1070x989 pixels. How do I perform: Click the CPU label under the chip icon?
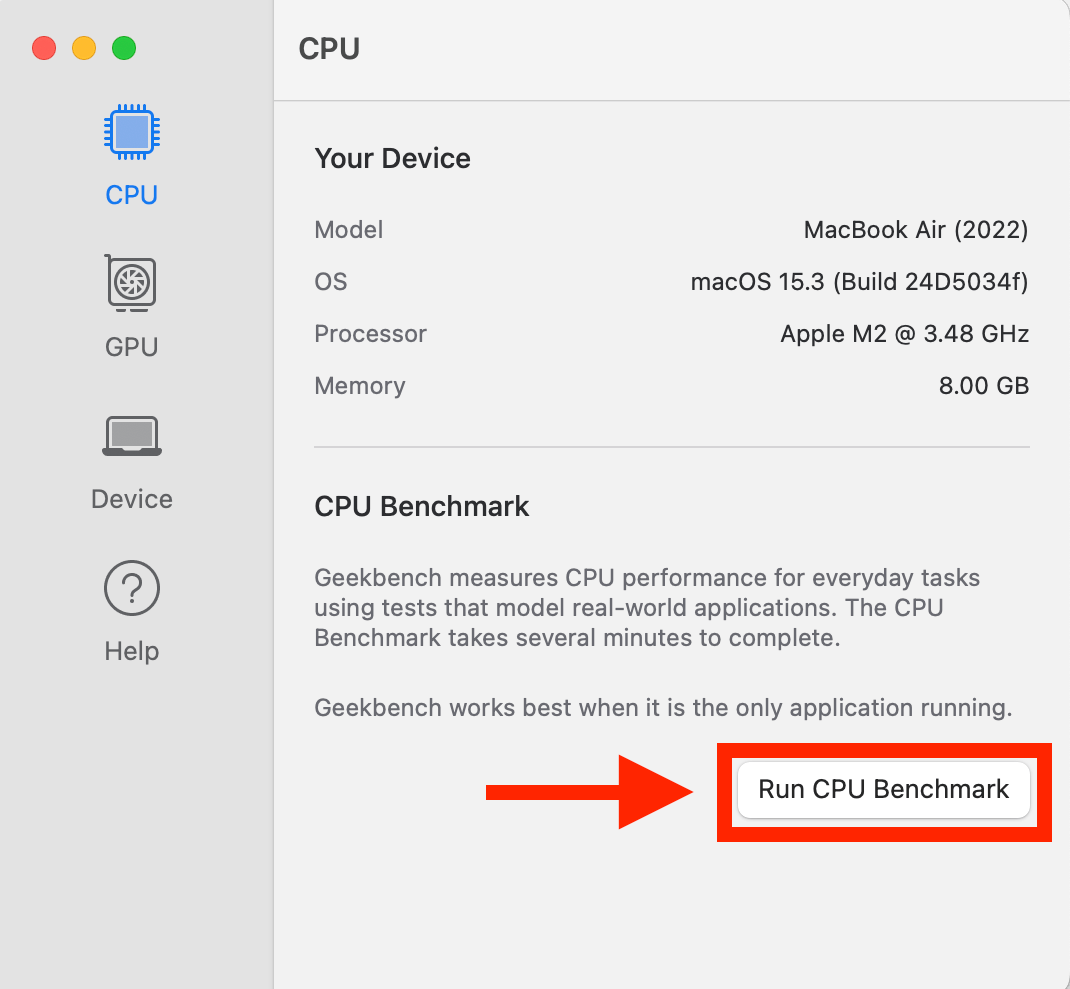click(x=131, y=195)
